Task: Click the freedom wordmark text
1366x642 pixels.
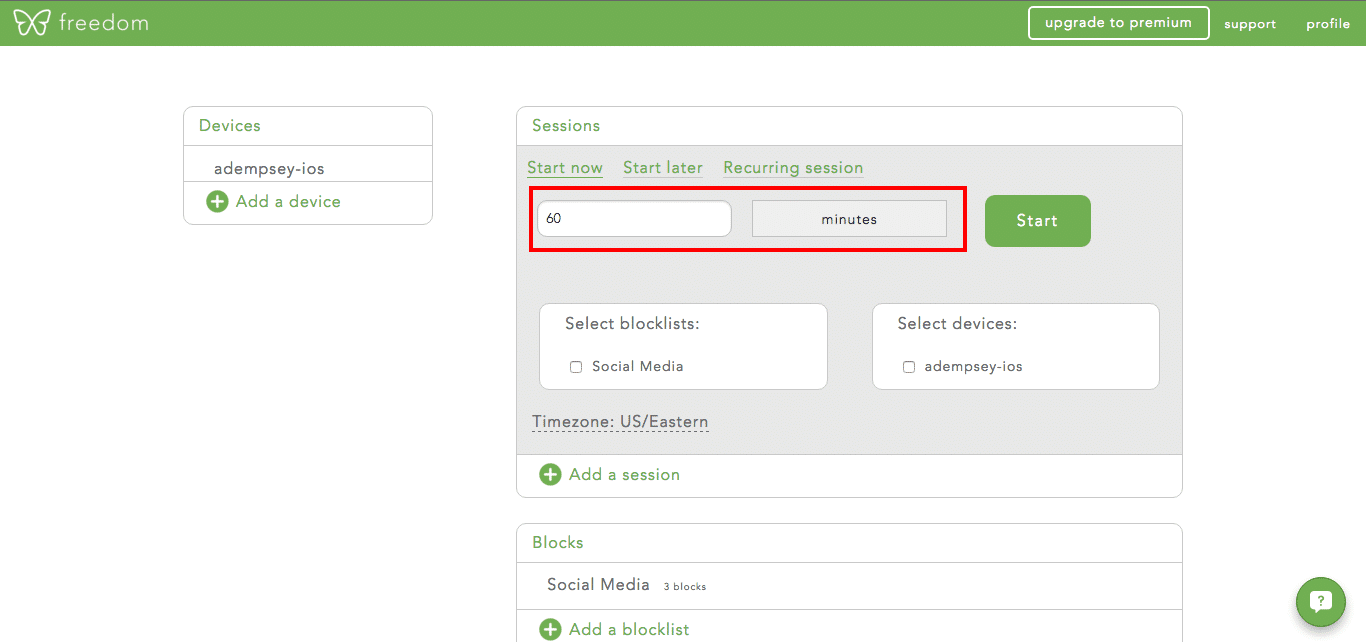Action: coord(103,22)
